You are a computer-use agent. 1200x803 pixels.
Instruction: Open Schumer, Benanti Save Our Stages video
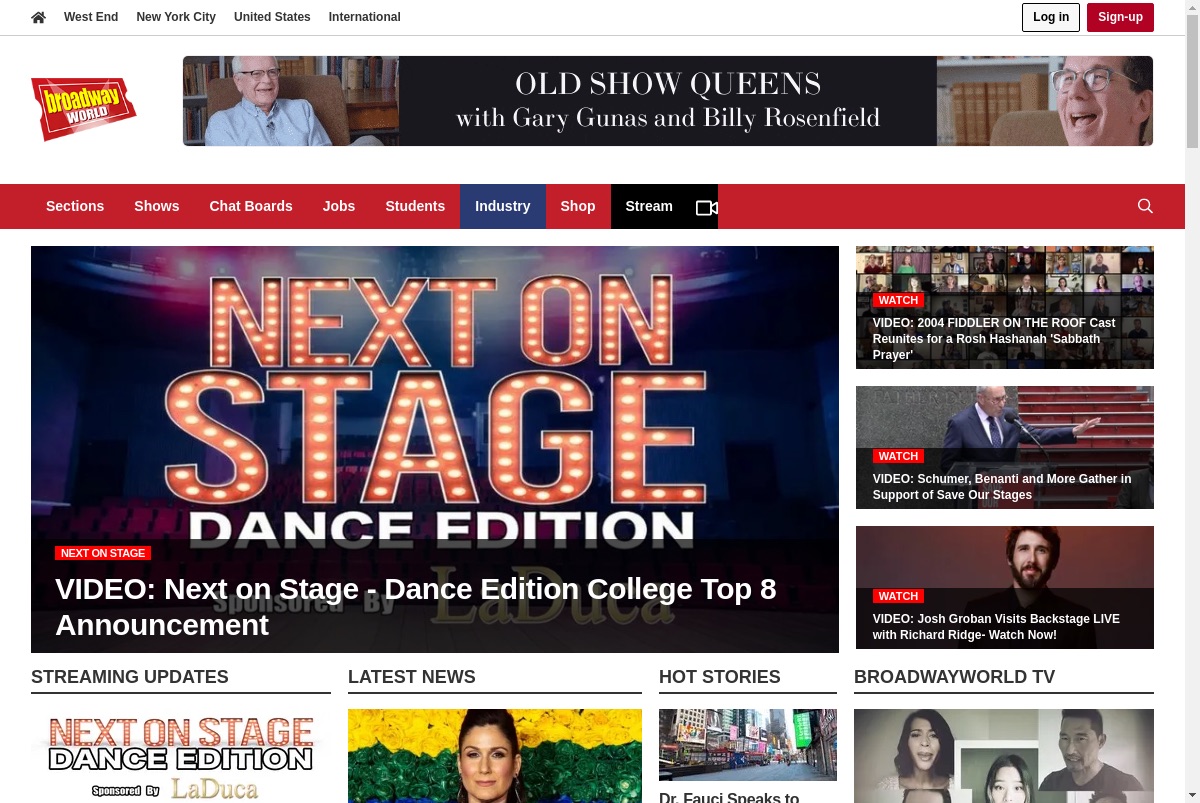click(x=1002, y=487)
